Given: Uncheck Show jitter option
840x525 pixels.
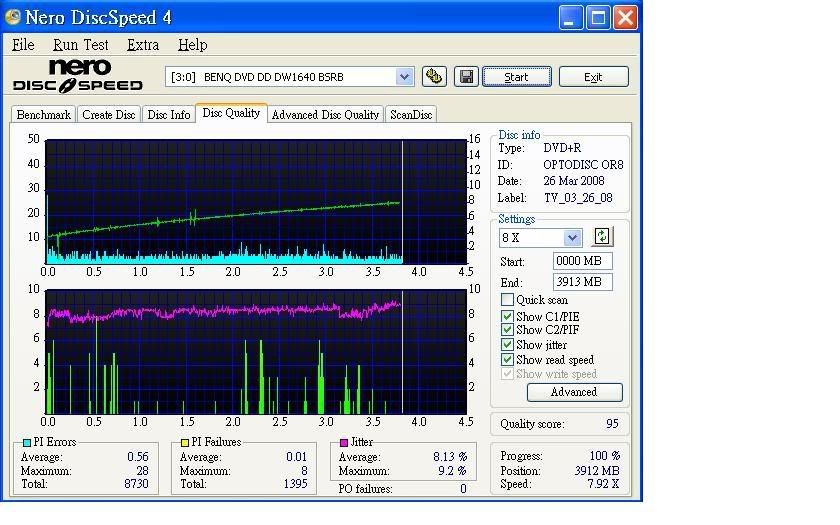Looking at the screenshot, I should pos(507,344).
